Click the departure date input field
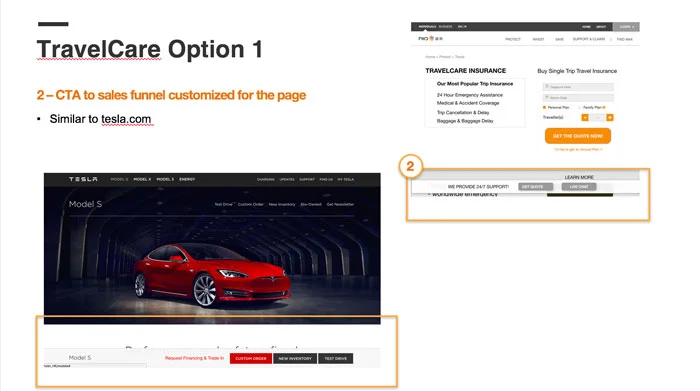The width and height of the screenshot is (700, 391). coord(578,87)
